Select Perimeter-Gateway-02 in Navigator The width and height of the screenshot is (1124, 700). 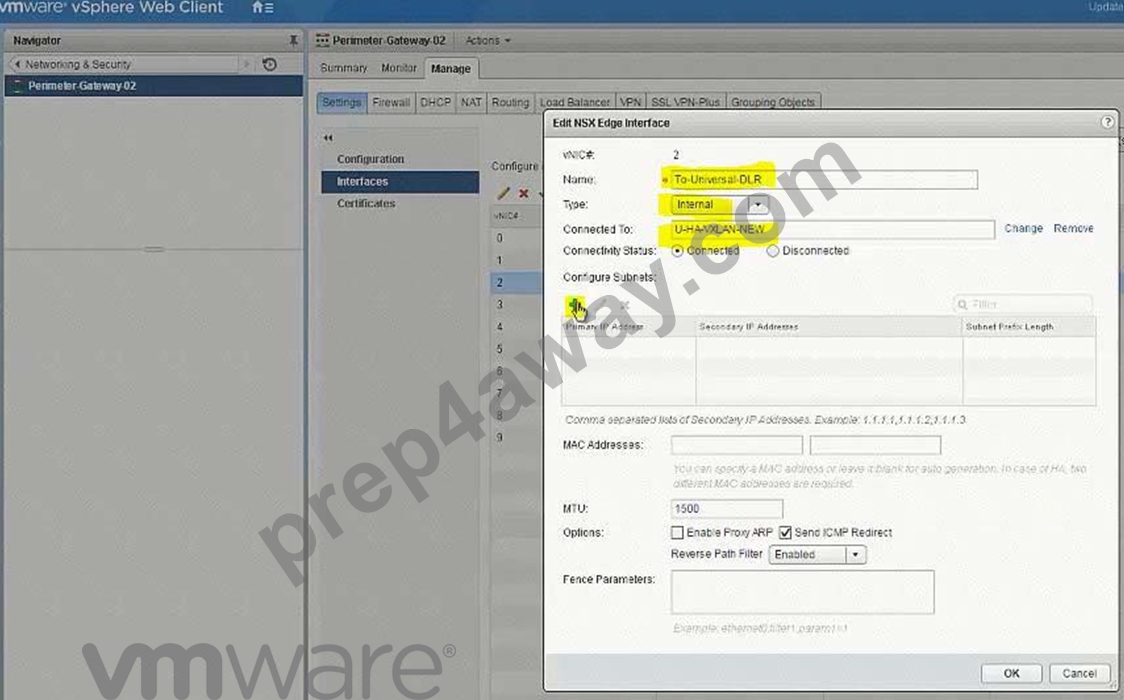coord(153,86)
